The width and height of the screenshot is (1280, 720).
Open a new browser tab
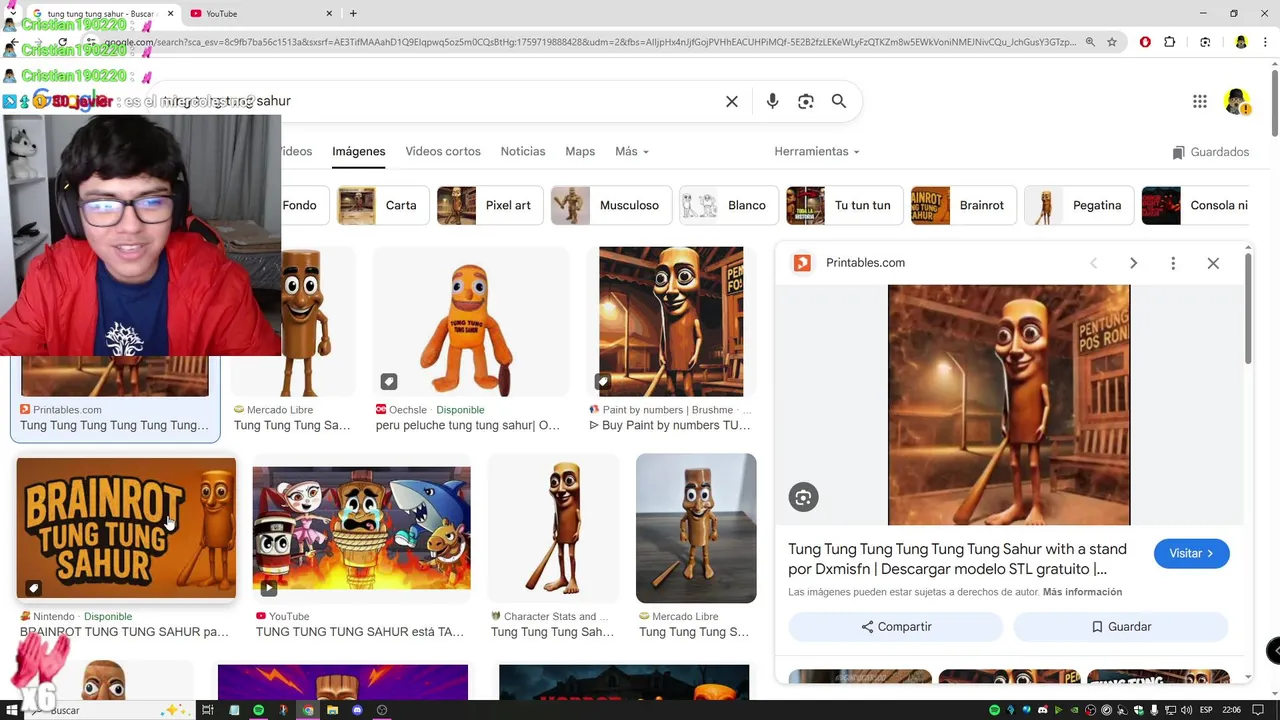(353, 13)
